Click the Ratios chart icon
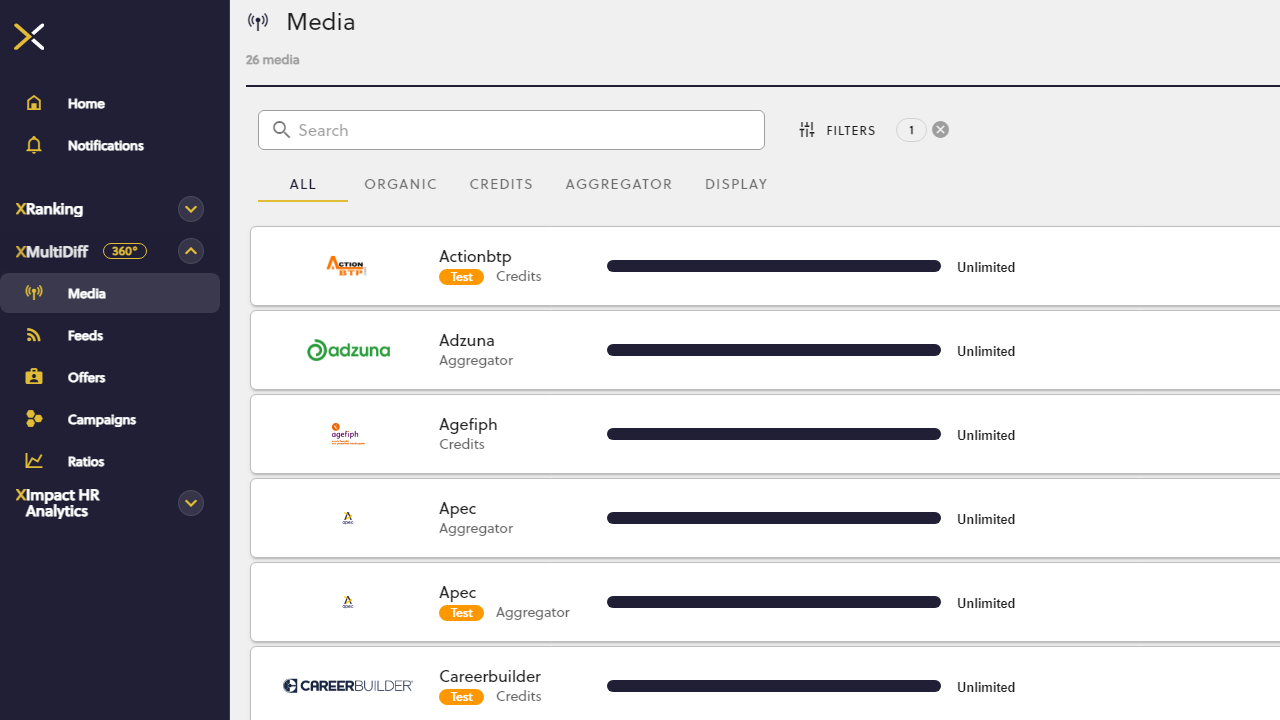Screen dimensions: 1280x720 click(34, 461)
